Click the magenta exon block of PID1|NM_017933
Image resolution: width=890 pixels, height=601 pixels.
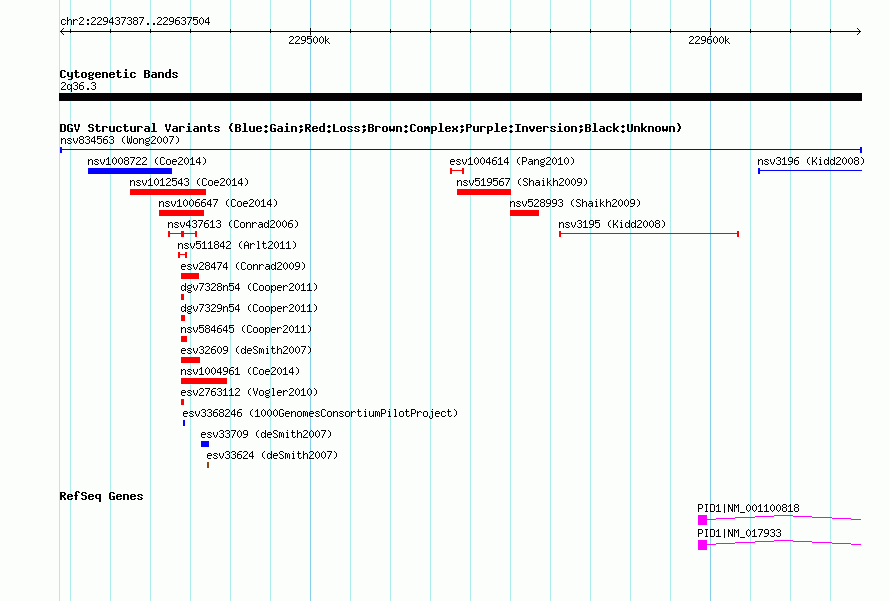click(x=703, y=545)
